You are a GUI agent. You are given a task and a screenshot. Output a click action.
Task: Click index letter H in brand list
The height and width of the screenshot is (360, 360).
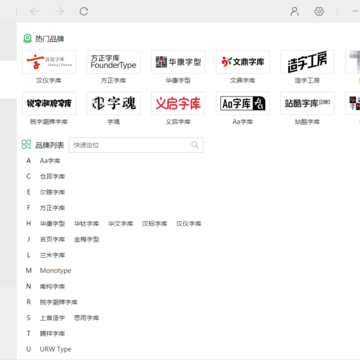(29, 224)
